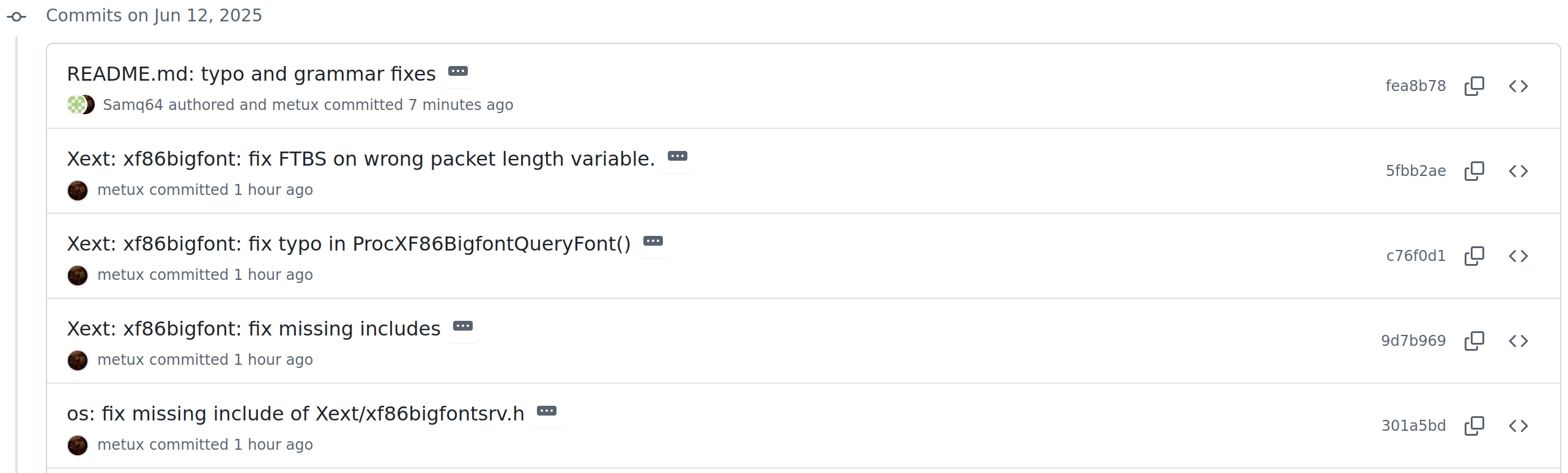Click metux avatar on FTBS commit

[78, 191]
